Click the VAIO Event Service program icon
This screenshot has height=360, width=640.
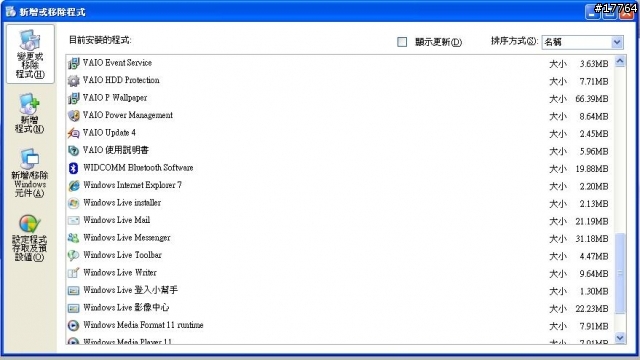[x=73, y=63]
